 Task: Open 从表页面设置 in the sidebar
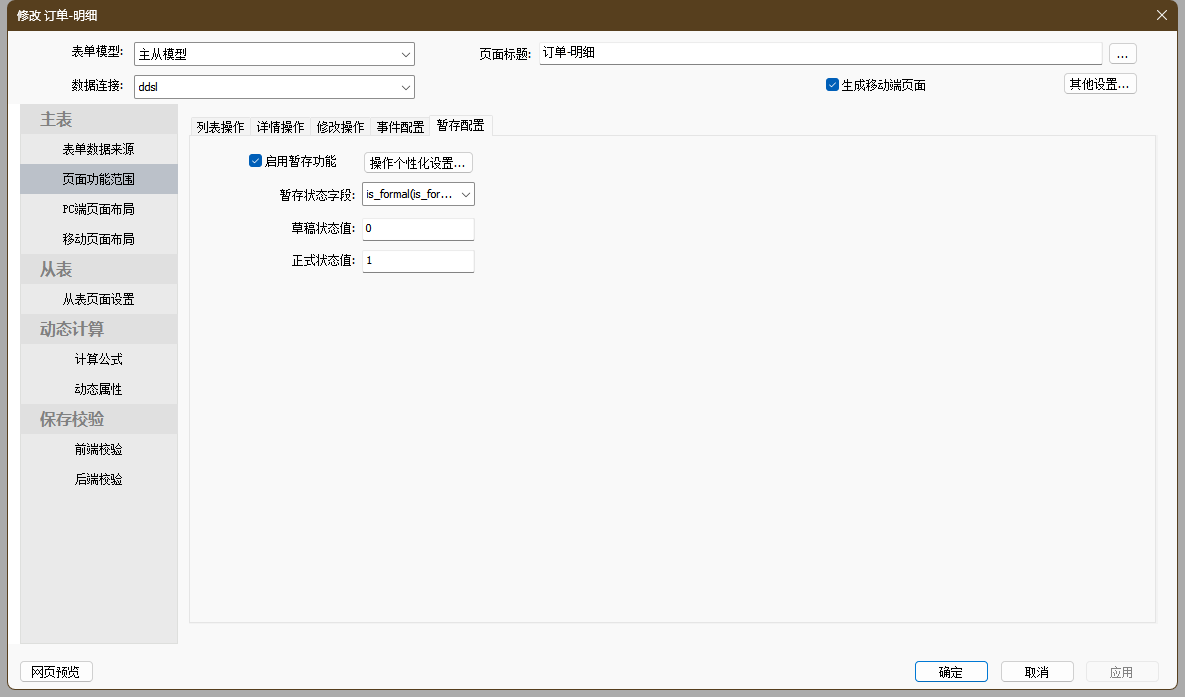[98, 299]
